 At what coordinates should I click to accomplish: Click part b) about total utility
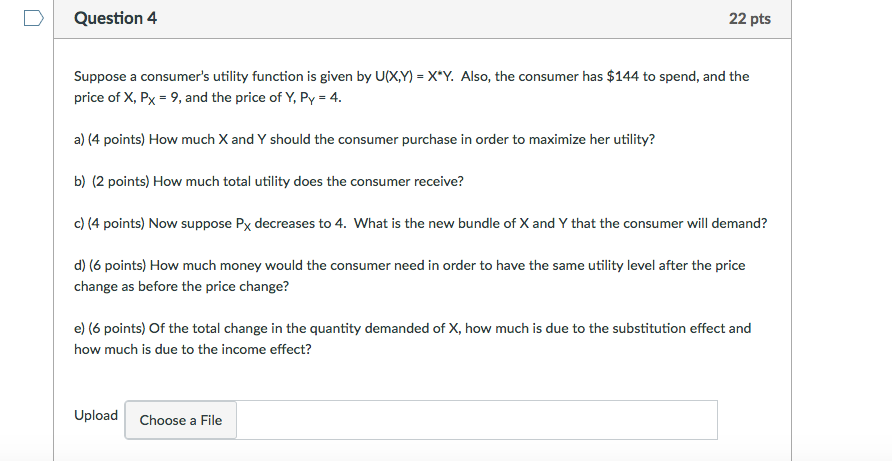coord(269,181)
